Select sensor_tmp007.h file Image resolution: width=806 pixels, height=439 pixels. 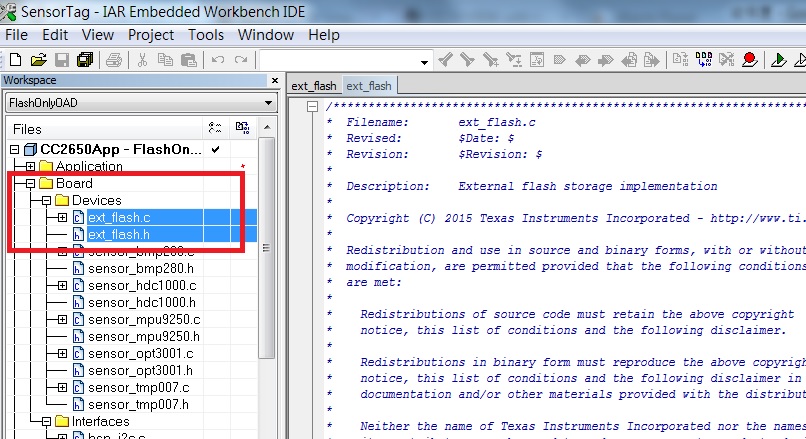coord(138,404)
